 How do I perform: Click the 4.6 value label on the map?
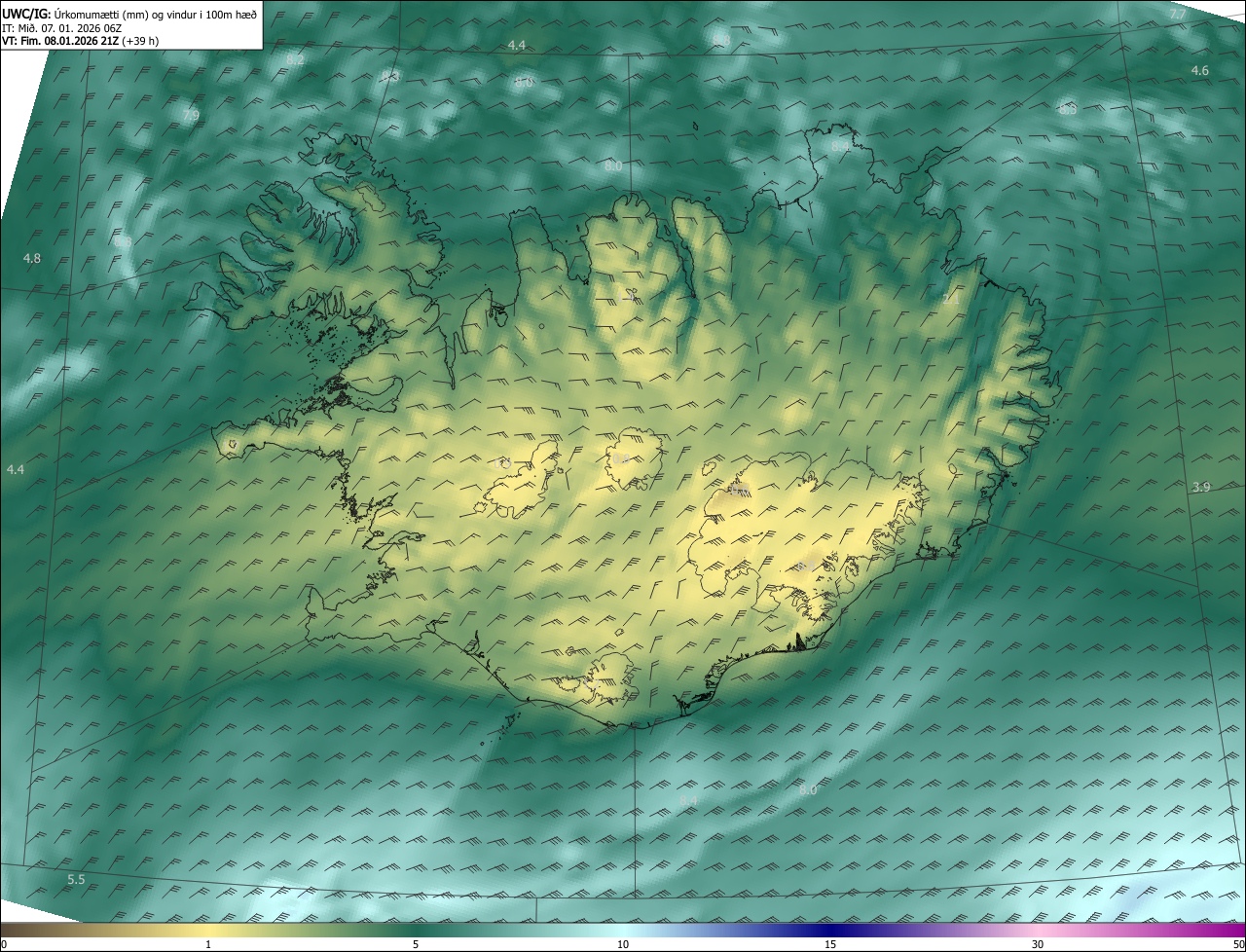pos(1200,70)
